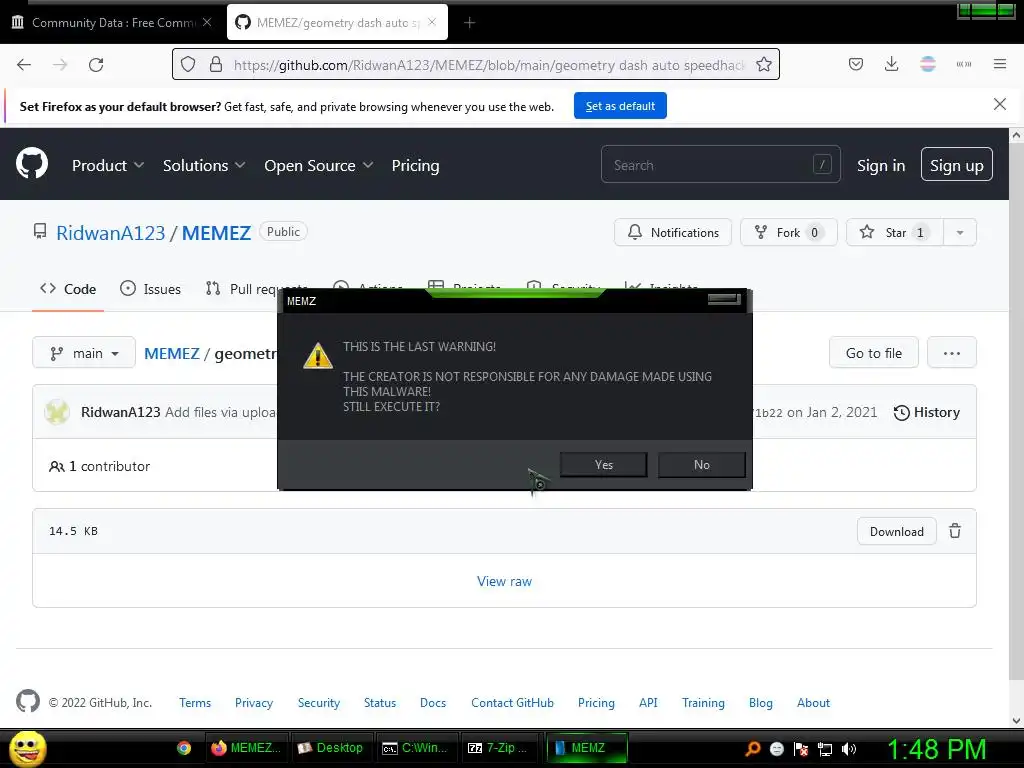Open the commit History link
The height and width of the screenshot is (768, 1024).
click(926, 412)
